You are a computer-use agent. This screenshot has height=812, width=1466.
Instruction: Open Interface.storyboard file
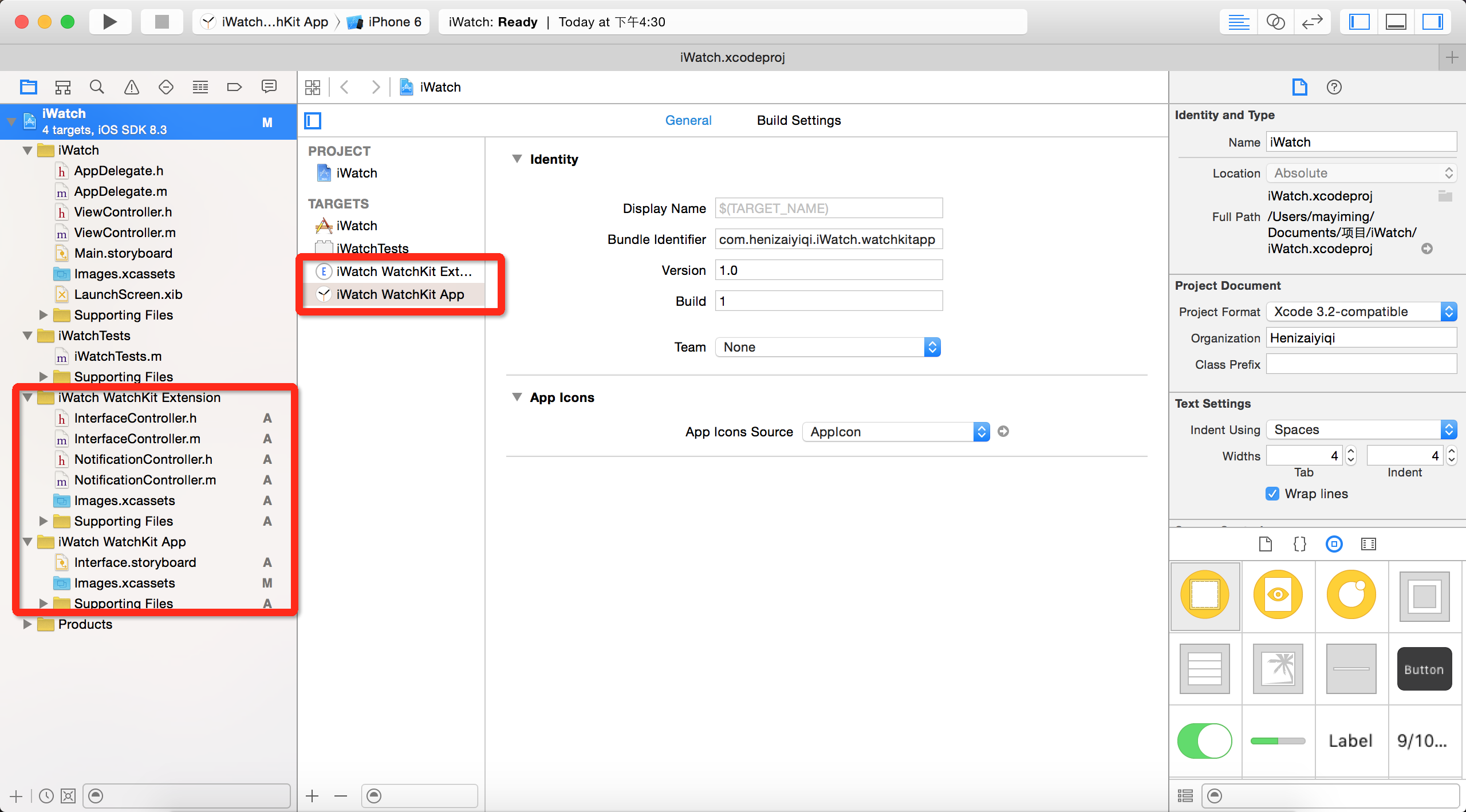coord(135,562)
